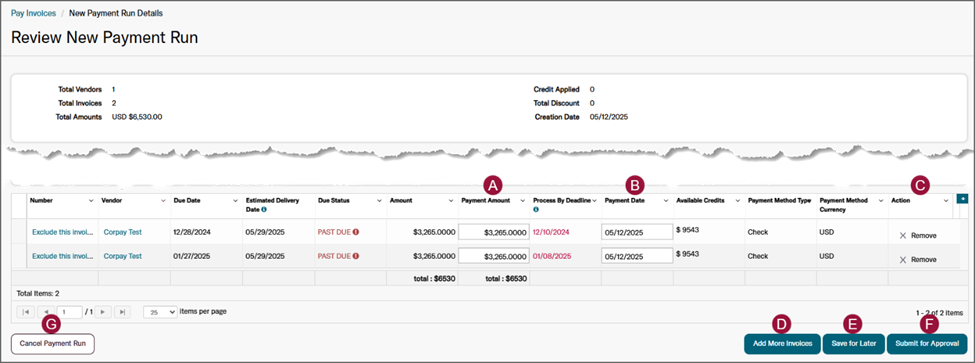Screen dimensions: 975x363
Task: Open the Payment Method Currency column menu arrow
Action: pos(882,201)
